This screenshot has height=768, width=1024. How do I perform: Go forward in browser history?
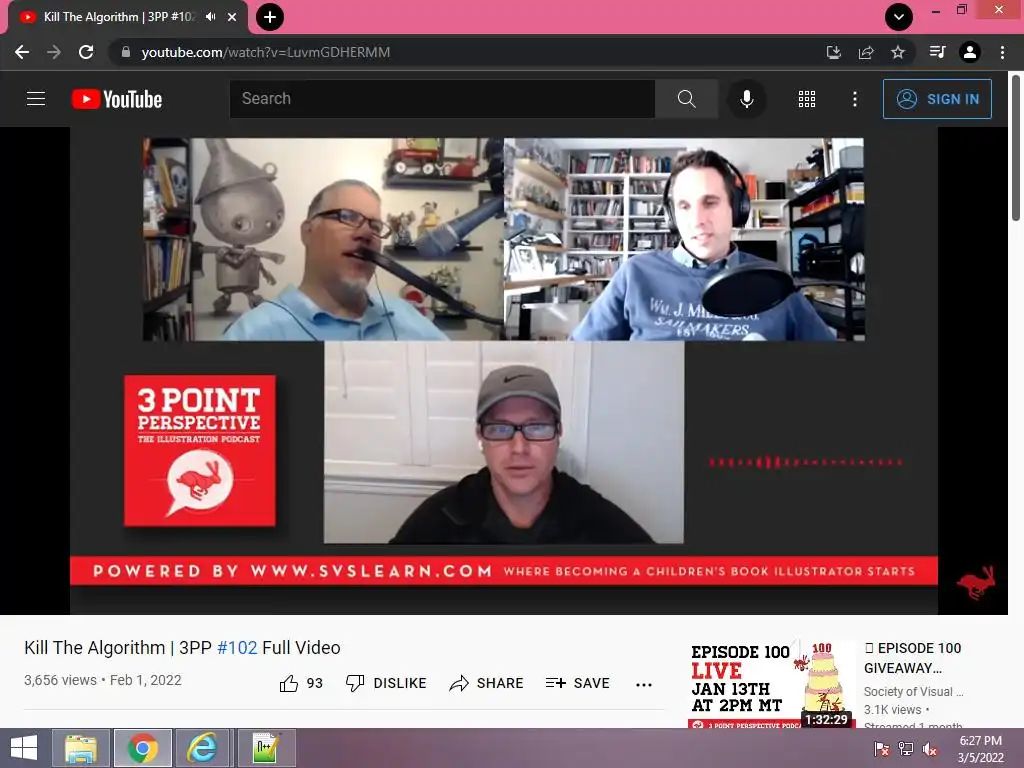click(54, 52)
